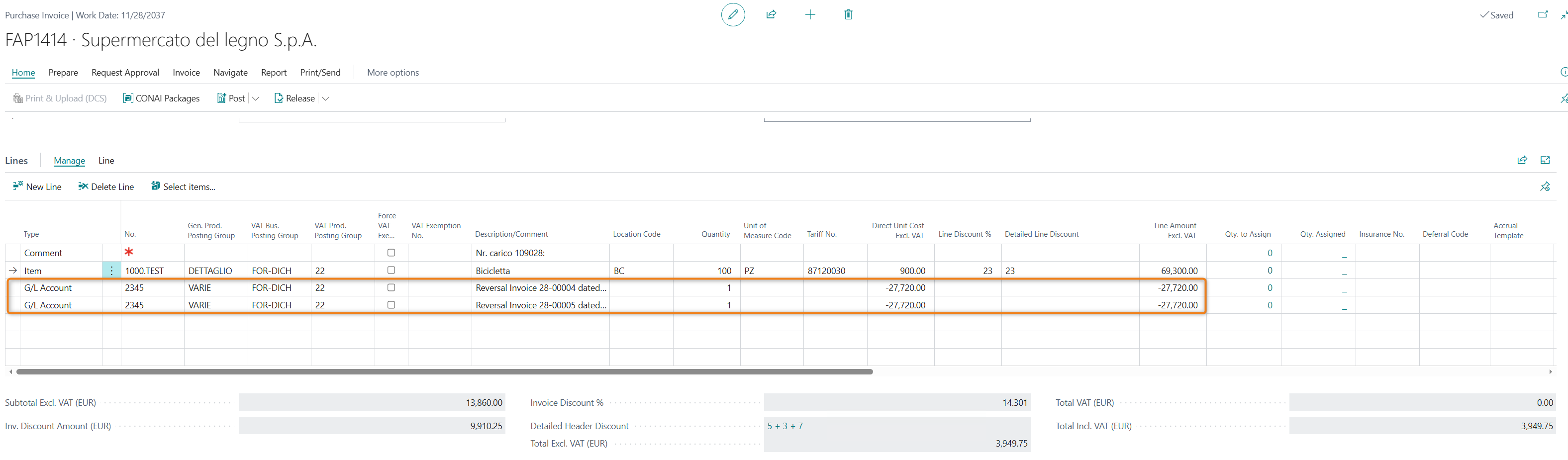This screenshot has width=1568, height=460.
Task: Switch to the Line tab
Action: pyautogui.click(x=106, y=161)
